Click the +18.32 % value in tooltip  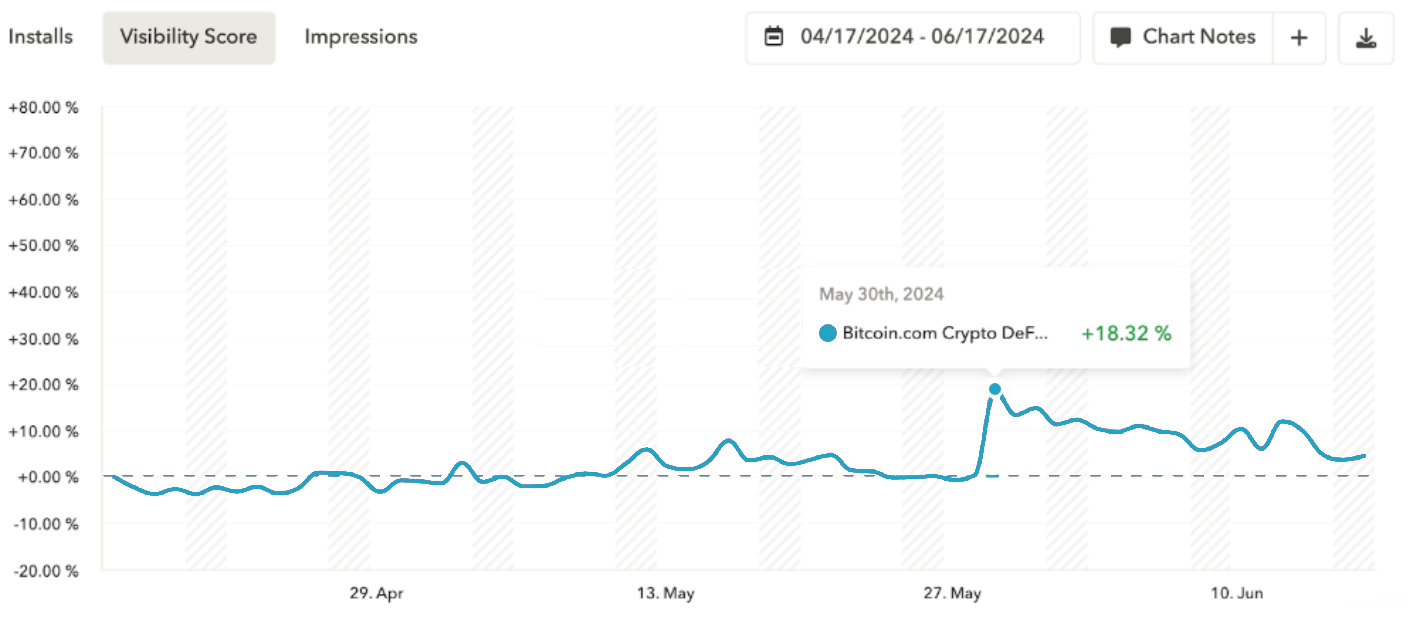(x=1126, y=334)
